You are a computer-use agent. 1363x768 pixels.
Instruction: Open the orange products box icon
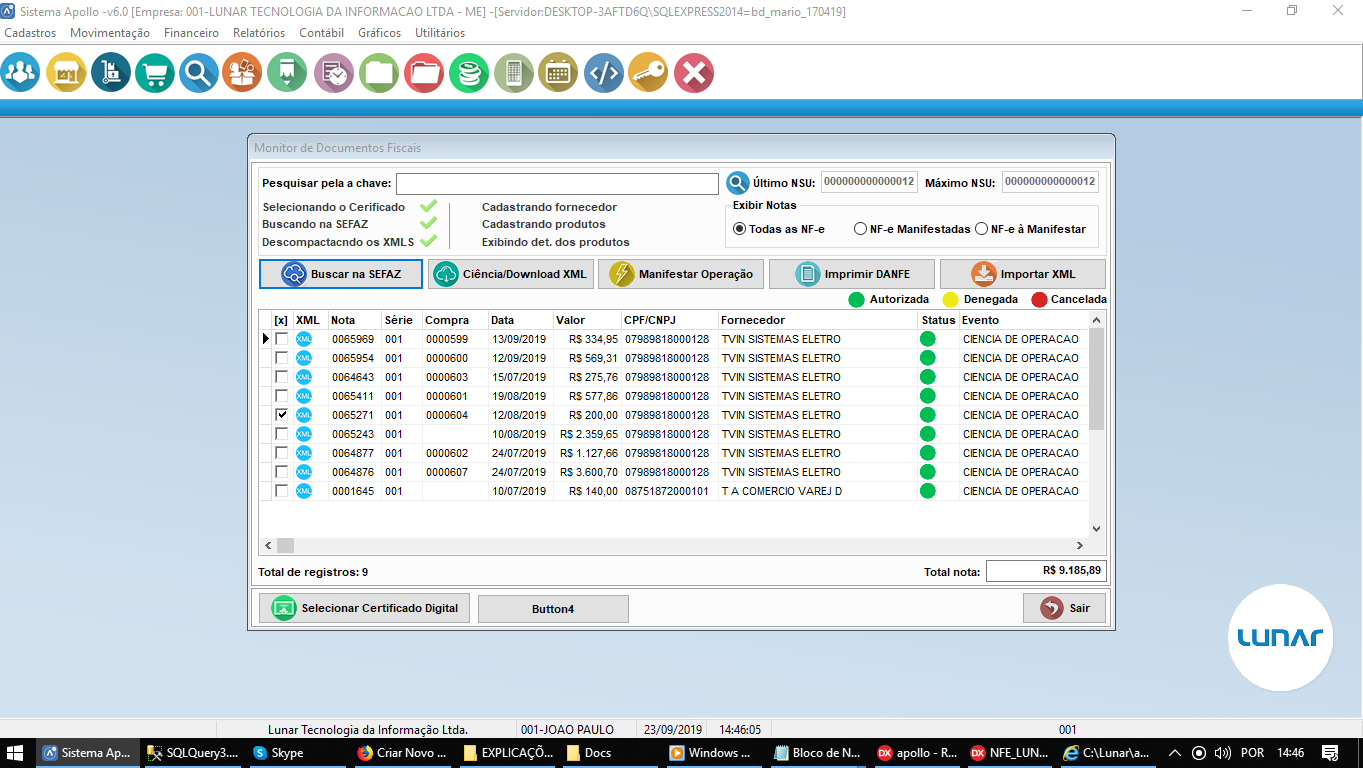(242, 73)
